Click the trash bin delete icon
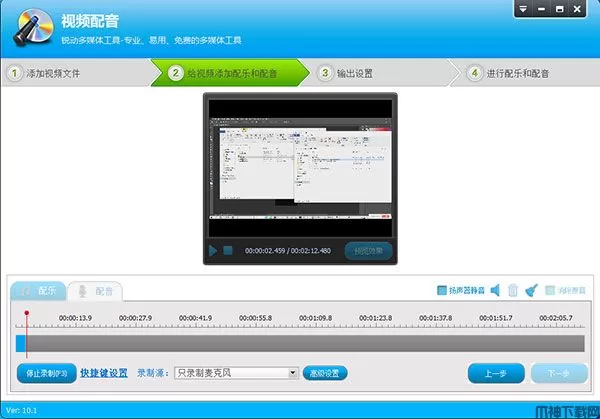Image resolution: width=600 pixels, height=419 pixels. pos(513,291)
